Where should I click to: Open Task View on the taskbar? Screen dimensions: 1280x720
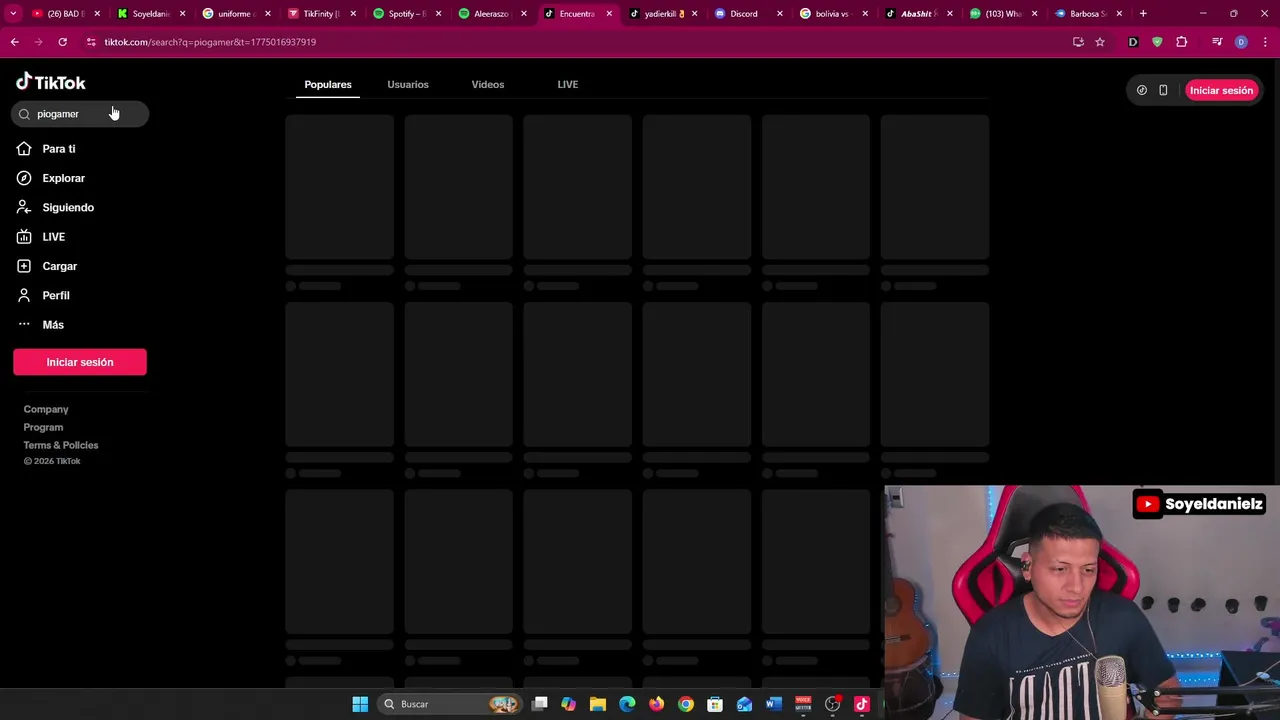pos(540,704)
